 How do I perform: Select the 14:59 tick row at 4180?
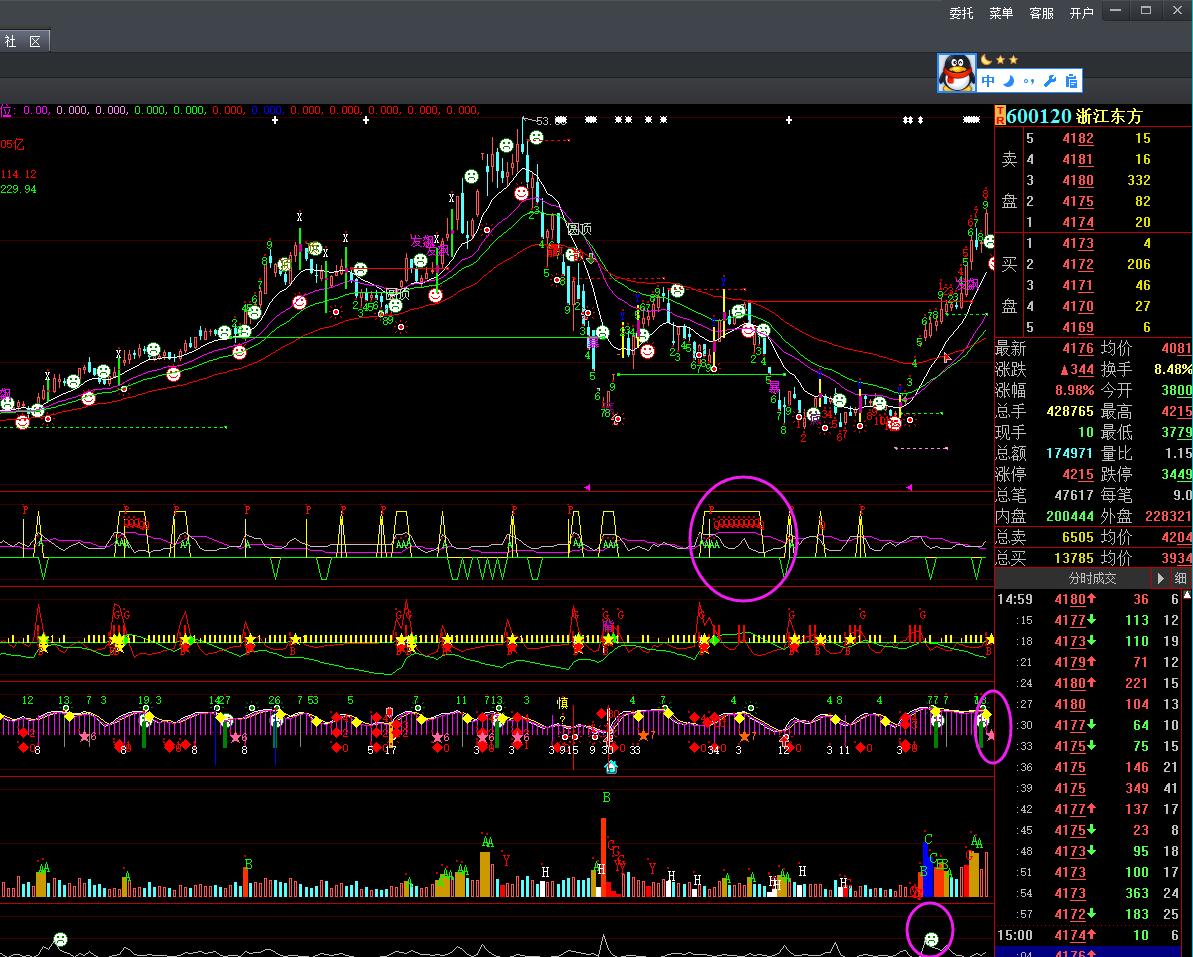pyautogui.click(x=1090, y=599)
